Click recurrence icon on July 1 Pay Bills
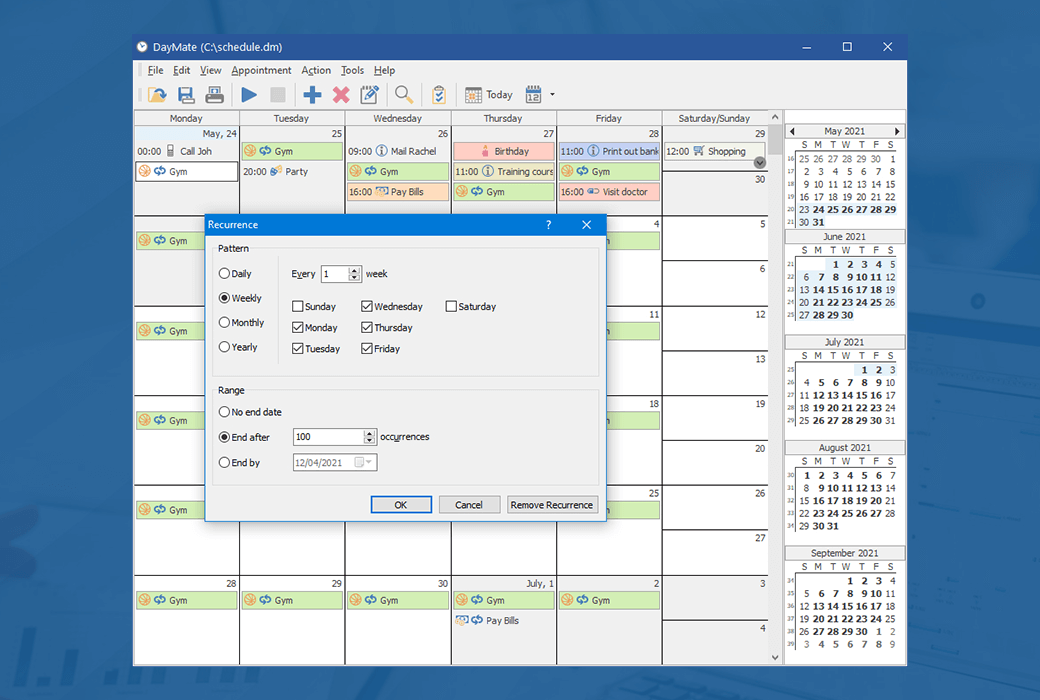 click(477, 620)
